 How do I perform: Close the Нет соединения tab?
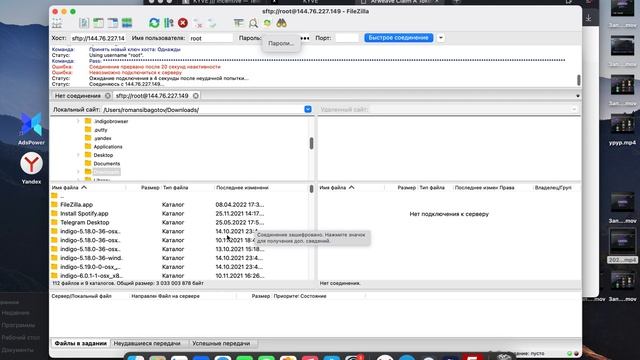point(107,96)
